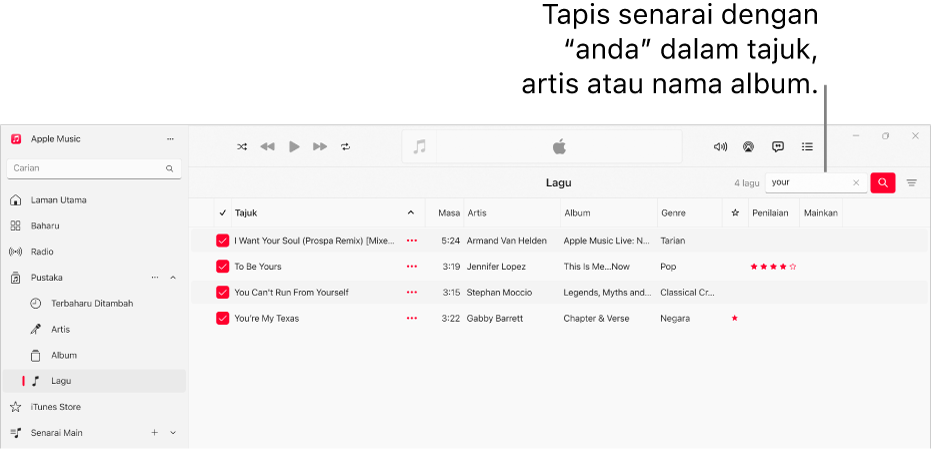Image resolution: width=934 pixels, height=450 pixels.
Task: Go to Laman Utama
Action: pos(58,200)
